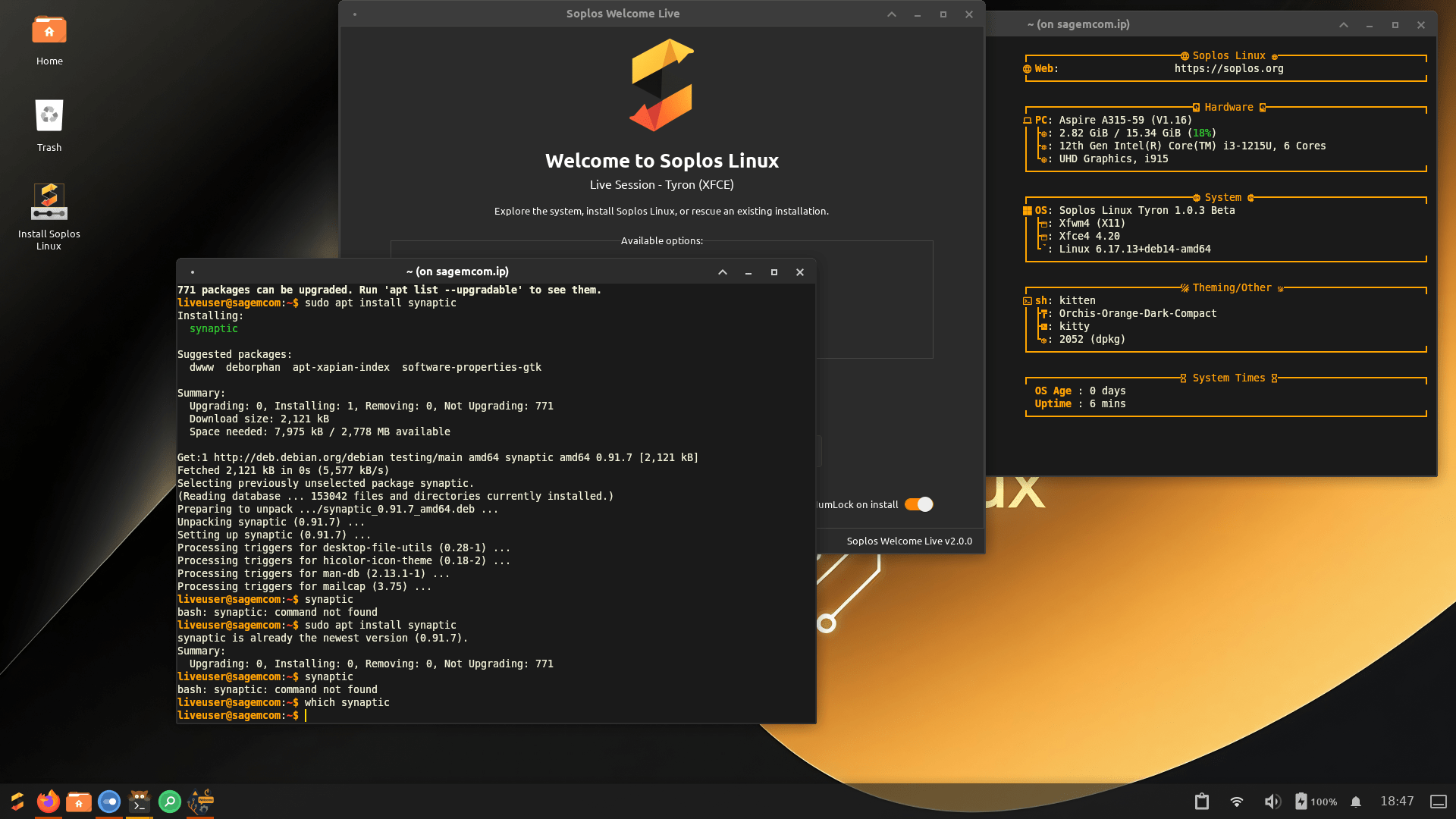Screen dimensions: 1456x819
Task: Open the Wi-Fi network tray icon
Action: point(1237,802)
